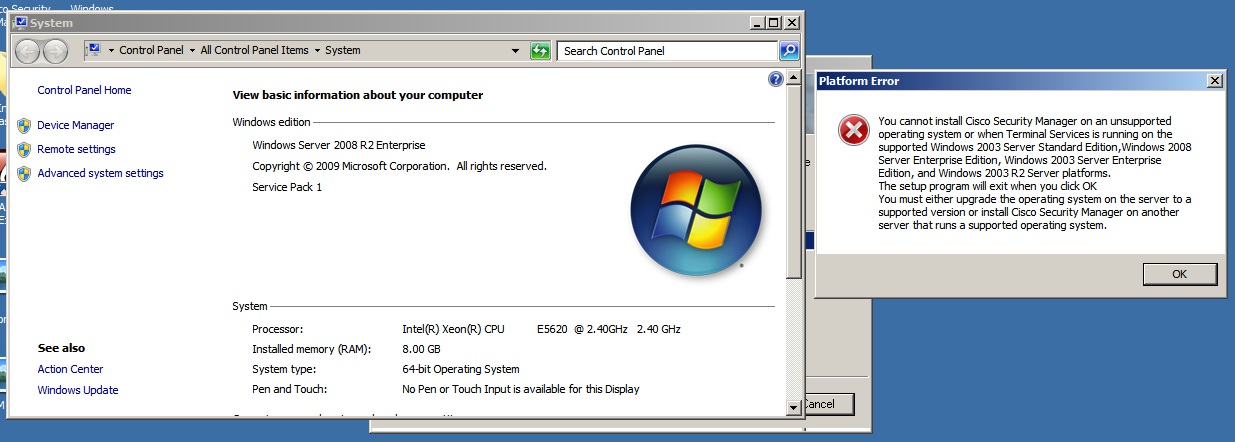Expand the dropdown arrow after All Control Panel Items

(317, 50)
